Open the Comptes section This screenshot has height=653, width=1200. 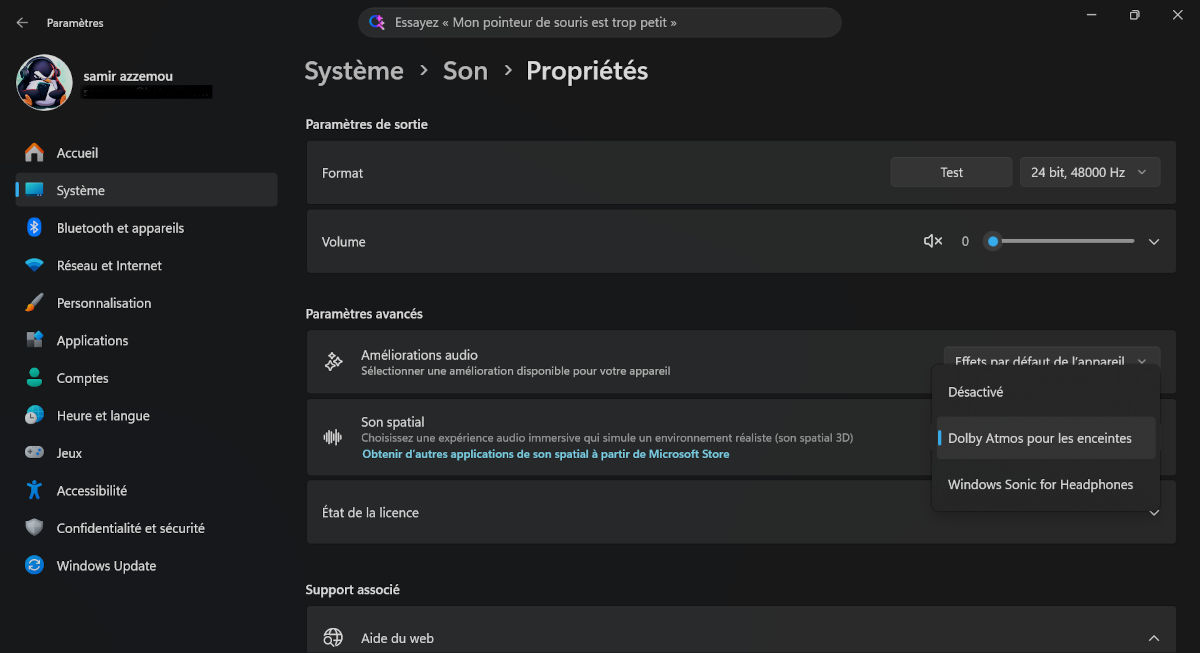click(x=147, y=378)
